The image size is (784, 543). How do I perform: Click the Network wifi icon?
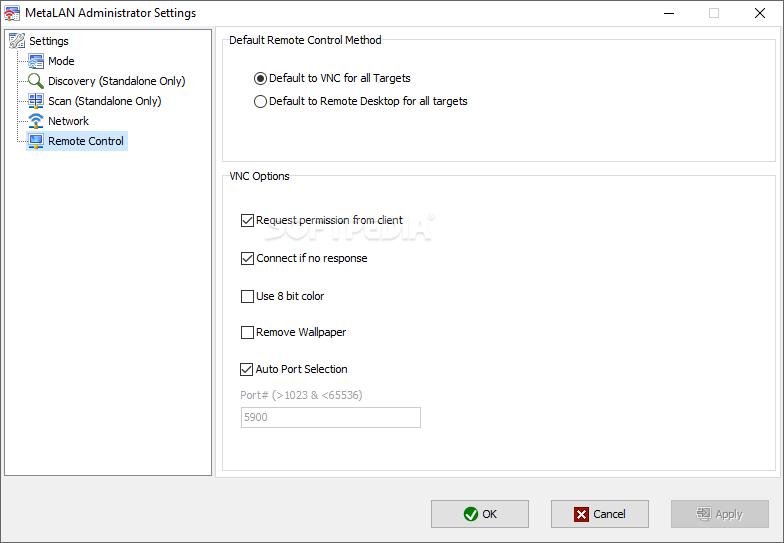(36, 121)
